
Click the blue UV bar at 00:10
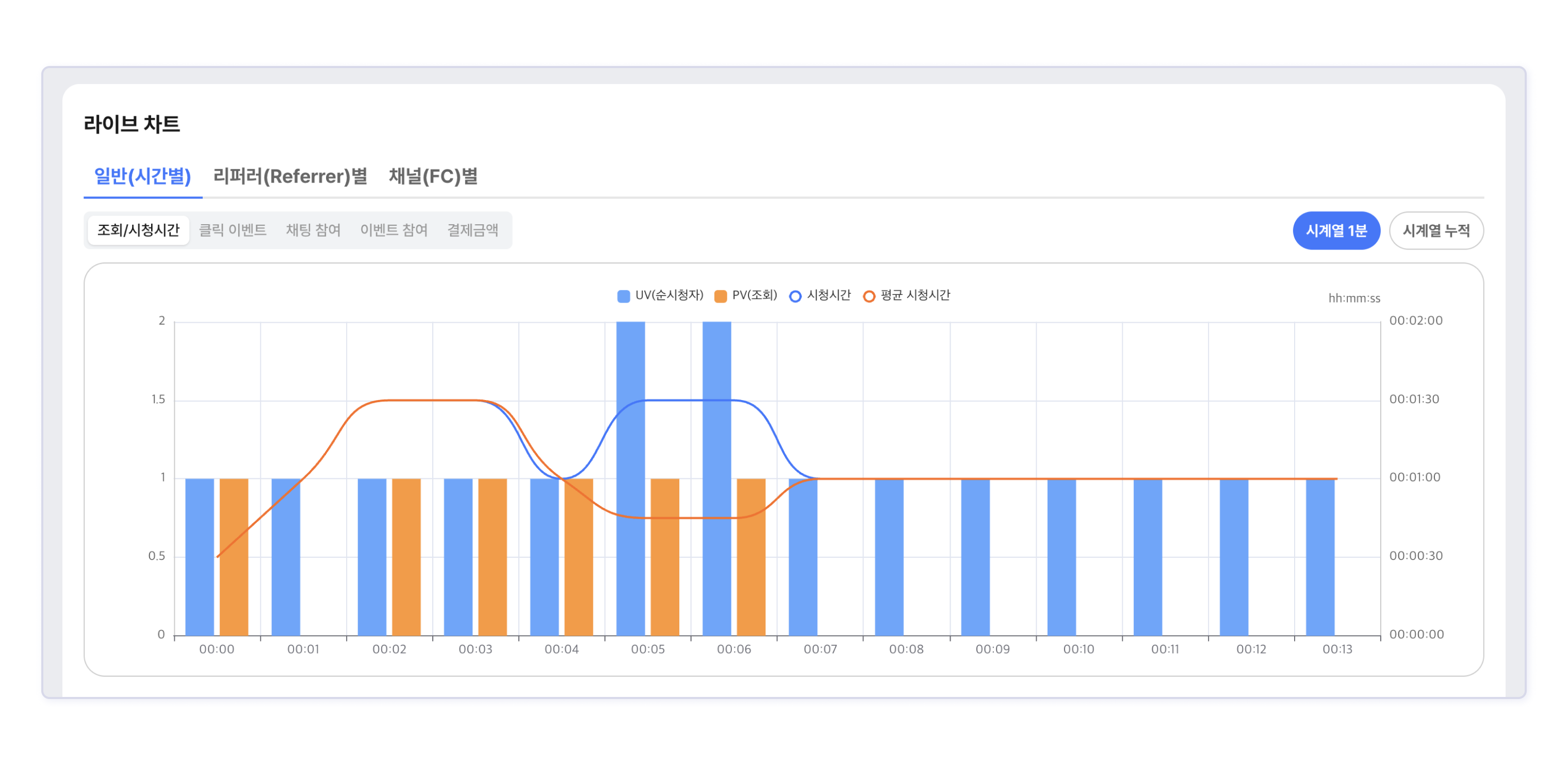coord(1061,557)
